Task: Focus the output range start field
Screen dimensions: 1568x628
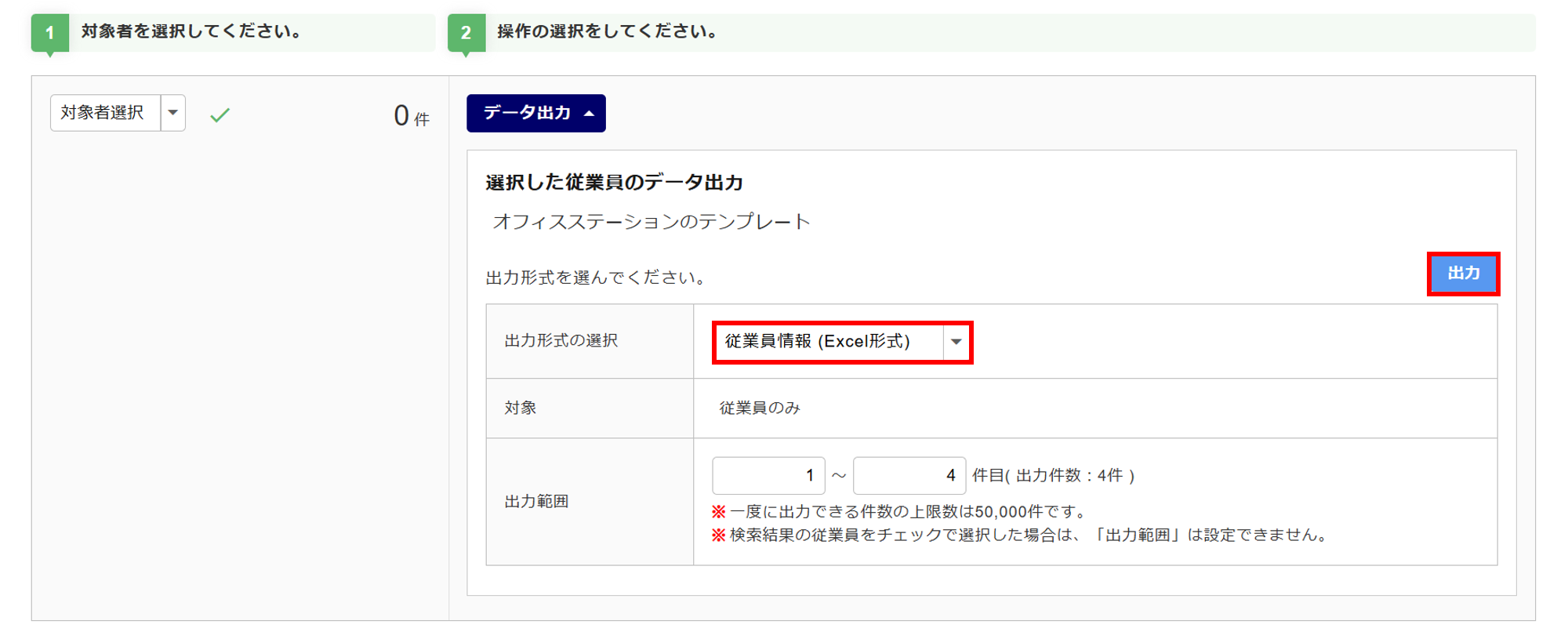Action: click(768, 476)
